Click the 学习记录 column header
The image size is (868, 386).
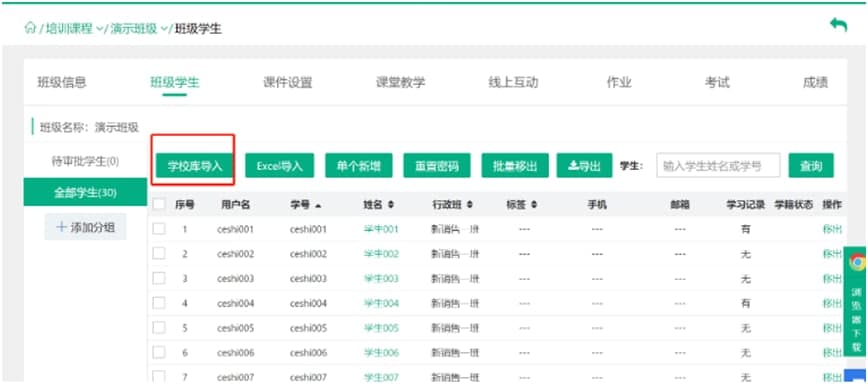[x=746, y=205]
